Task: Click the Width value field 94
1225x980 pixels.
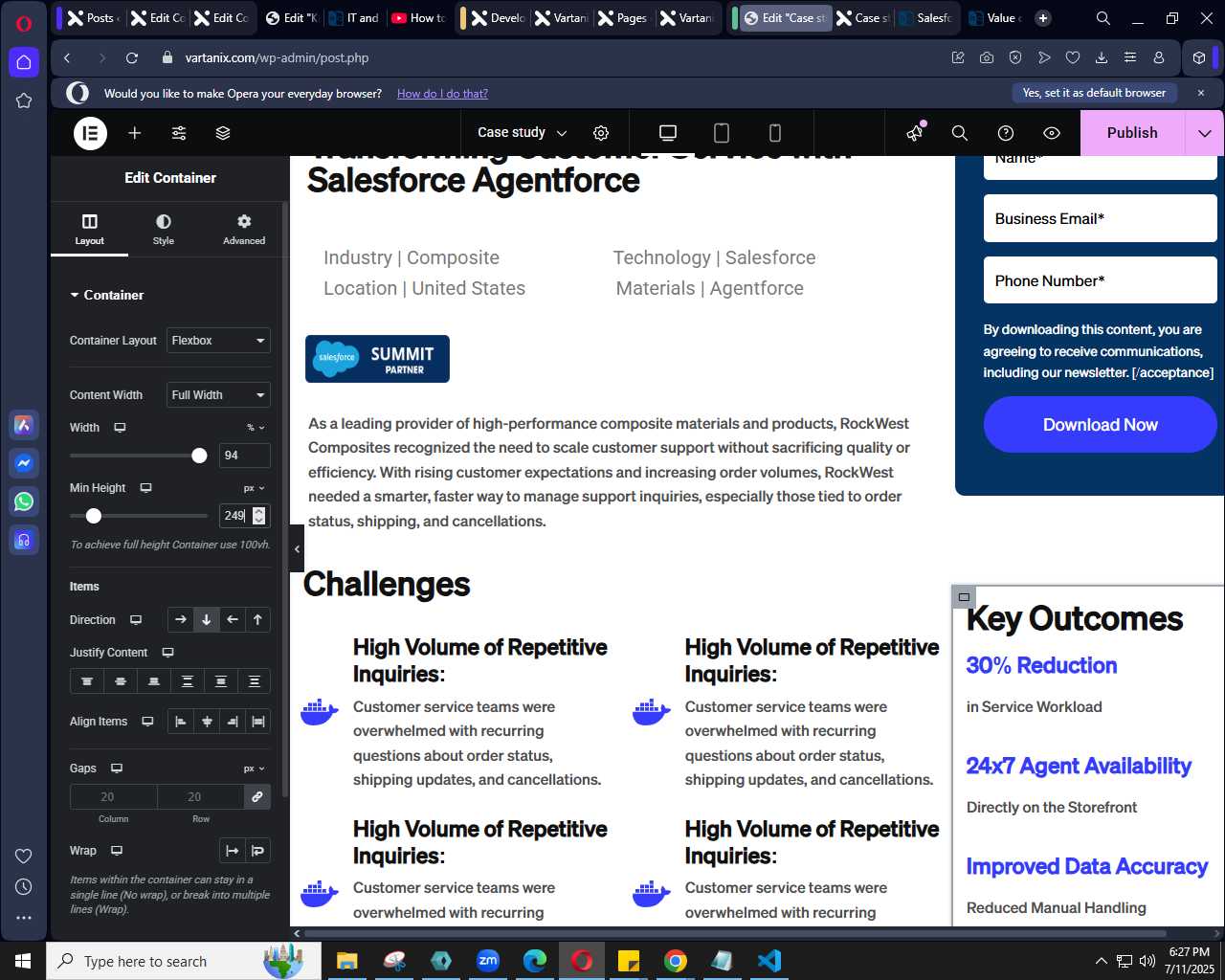Action: tap(244, 456)
